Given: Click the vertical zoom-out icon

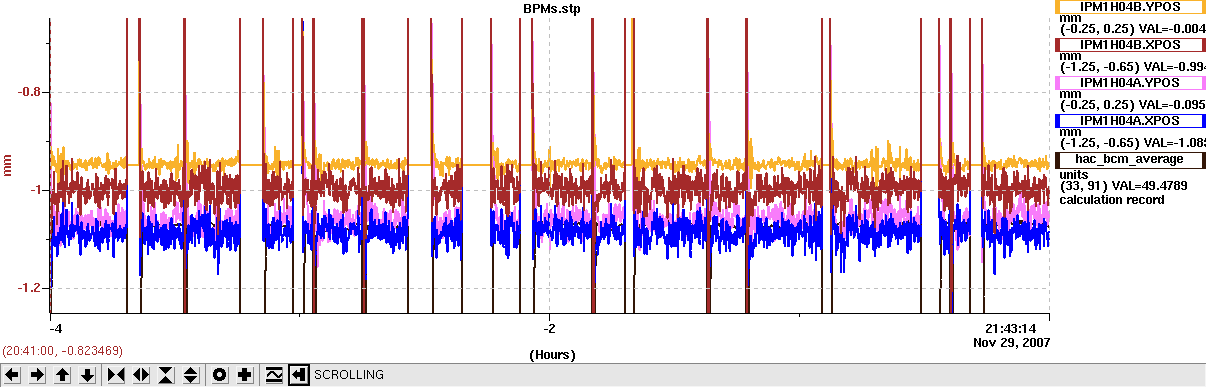Looking at the screenshot, I should pos(192,375).
